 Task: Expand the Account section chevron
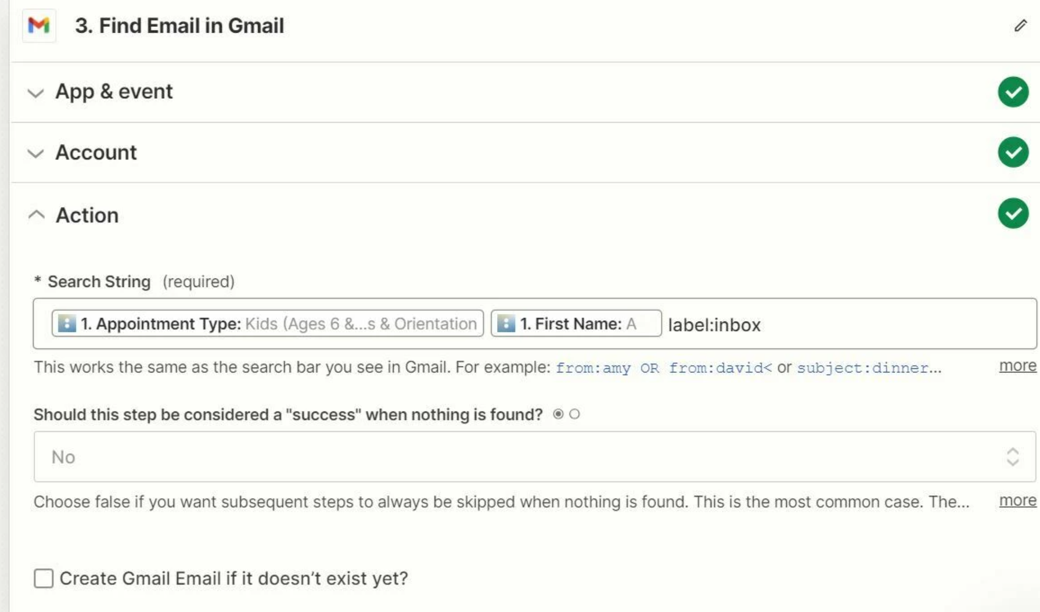36,153
